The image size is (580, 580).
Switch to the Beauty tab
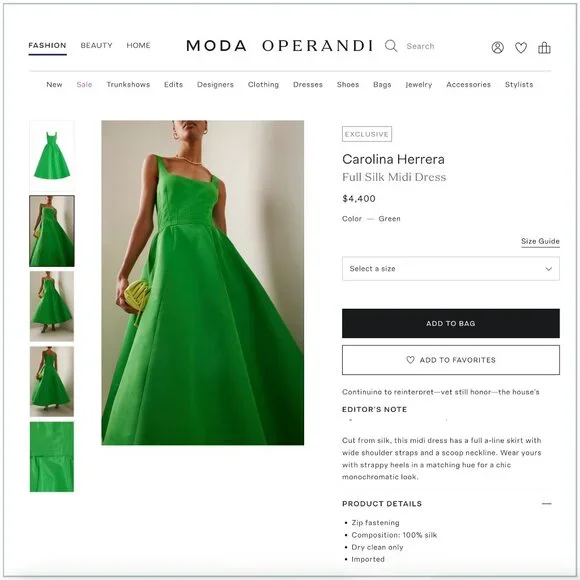[97, 45]
